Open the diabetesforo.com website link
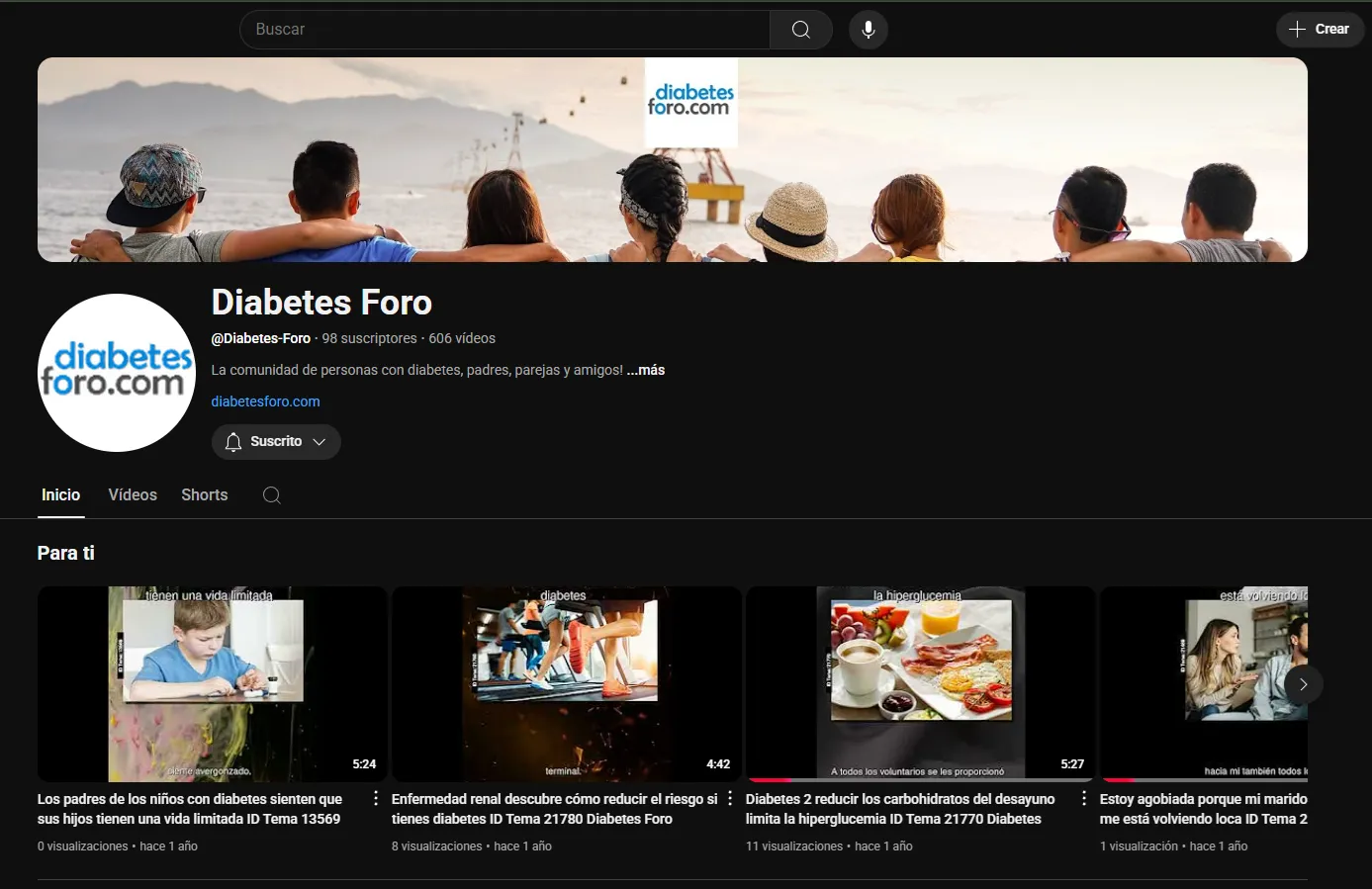The width and height of the screenshot is (1372, 889). [x=265, y=401]
